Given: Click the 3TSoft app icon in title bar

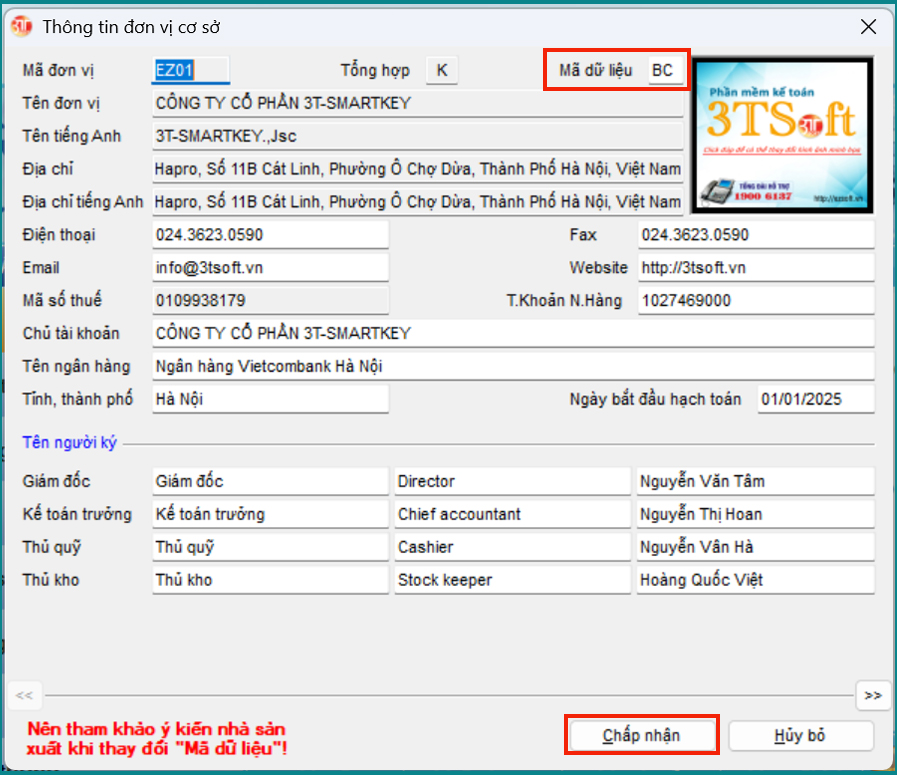Looking at the screenshot, I should tap(21, 27).
